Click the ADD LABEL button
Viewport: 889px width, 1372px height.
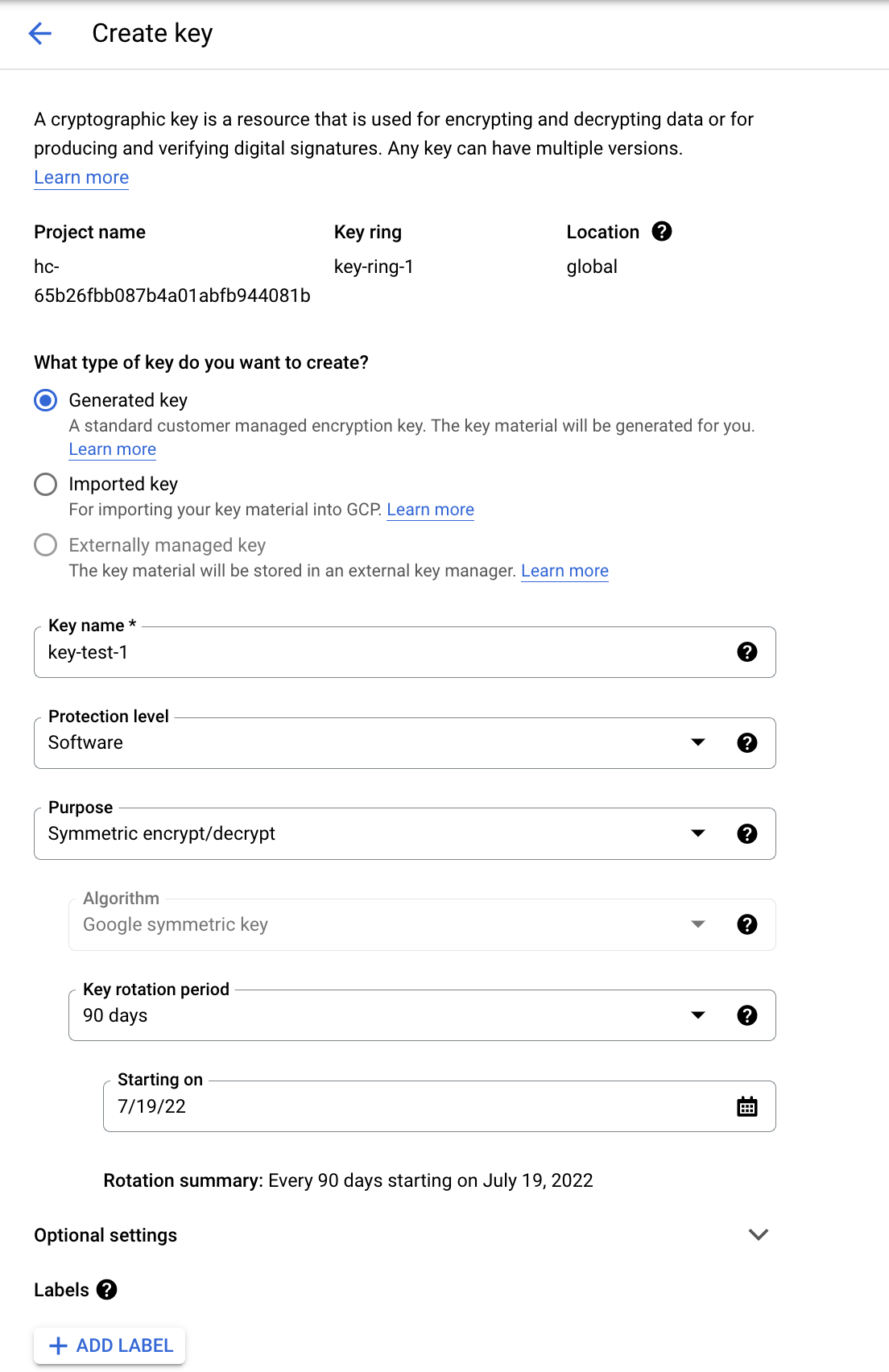click(110, 1345)
